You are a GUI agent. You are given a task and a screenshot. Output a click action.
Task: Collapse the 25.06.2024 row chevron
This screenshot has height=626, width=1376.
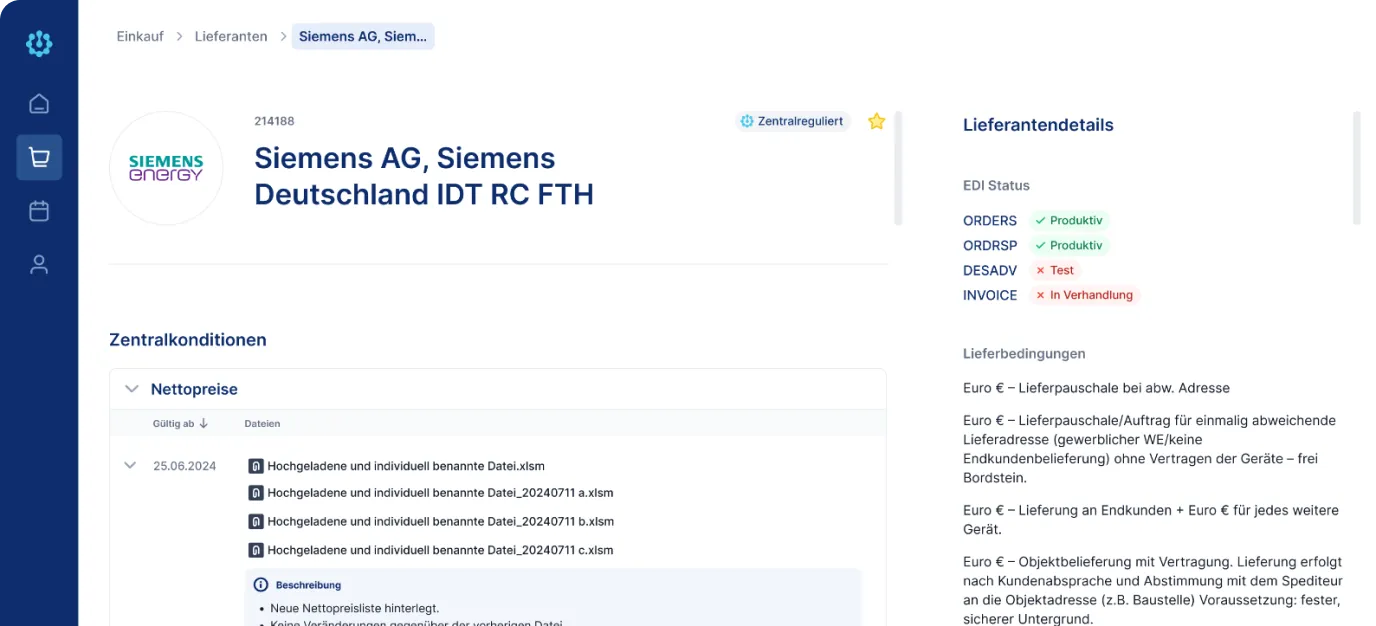130,465
